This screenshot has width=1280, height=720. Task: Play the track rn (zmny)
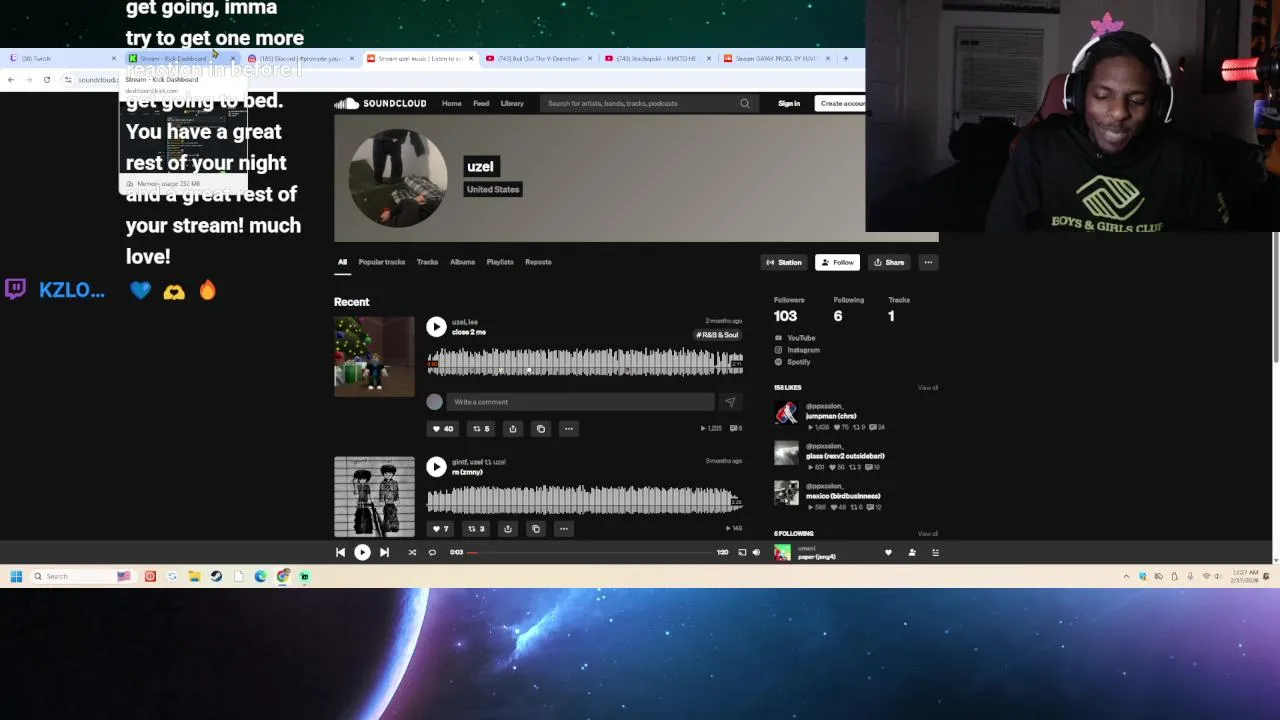[x=436, y=467]
